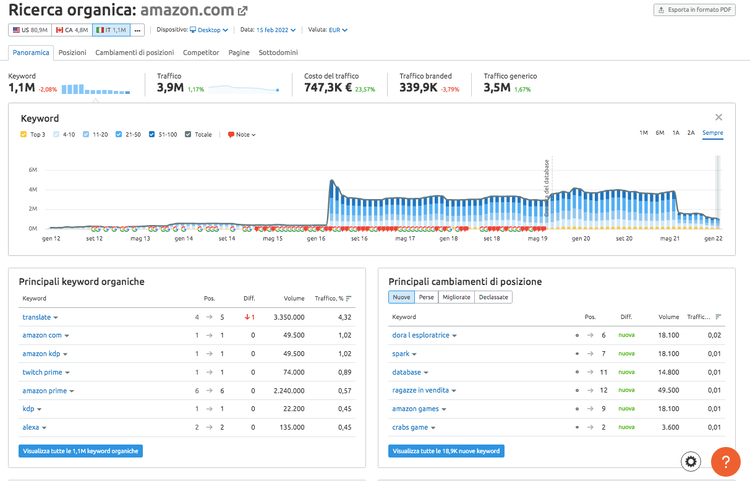The width and height of the screenshot is (750, 481).
Task: Select the IT 1,1M database
Action: (111, 30)
